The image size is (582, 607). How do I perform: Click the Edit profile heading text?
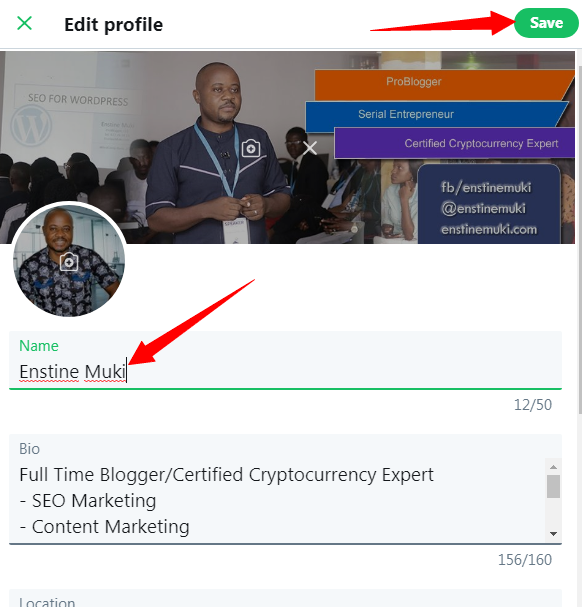click(113, 25)
